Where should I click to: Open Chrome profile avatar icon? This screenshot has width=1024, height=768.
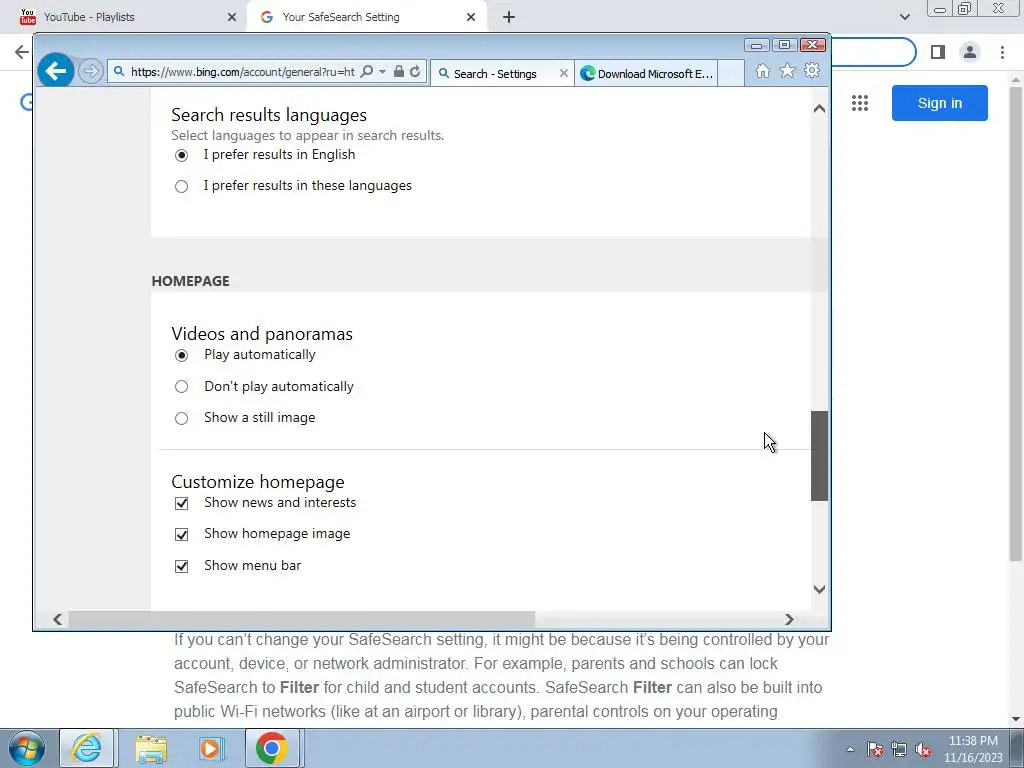pyautogui.click(x=970, y=52)
